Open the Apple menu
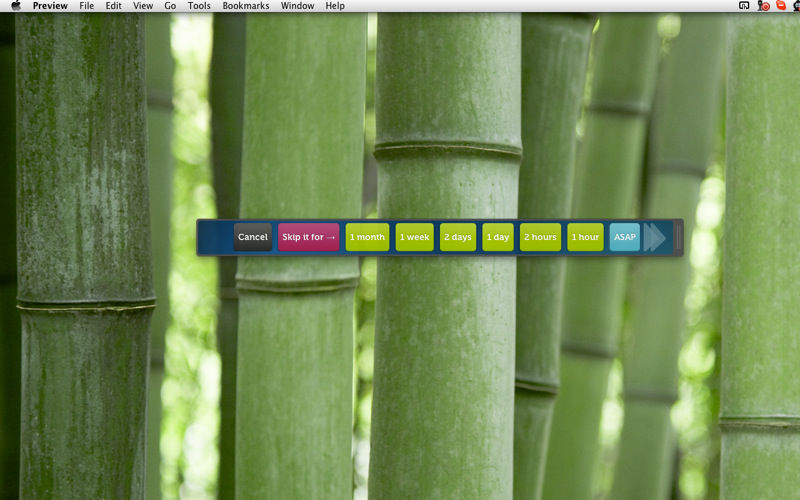Viewport: 800px width, 500px height. (16, 6)
